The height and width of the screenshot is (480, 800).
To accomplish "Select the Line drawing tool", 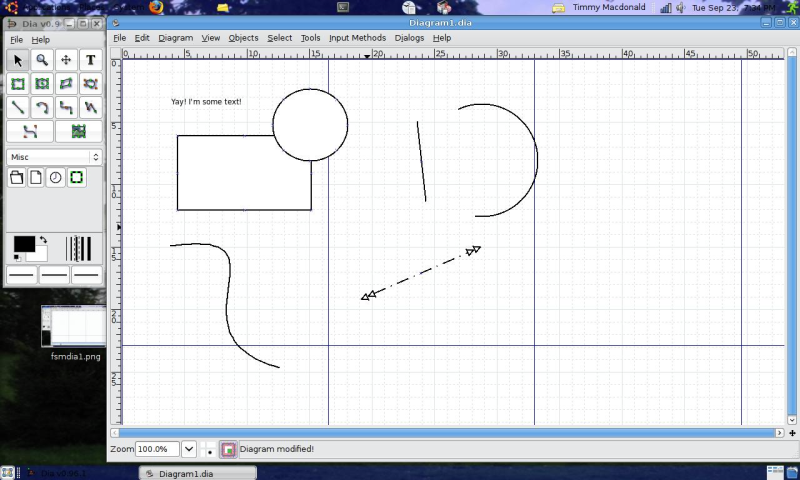I will (x=18, y=107).
